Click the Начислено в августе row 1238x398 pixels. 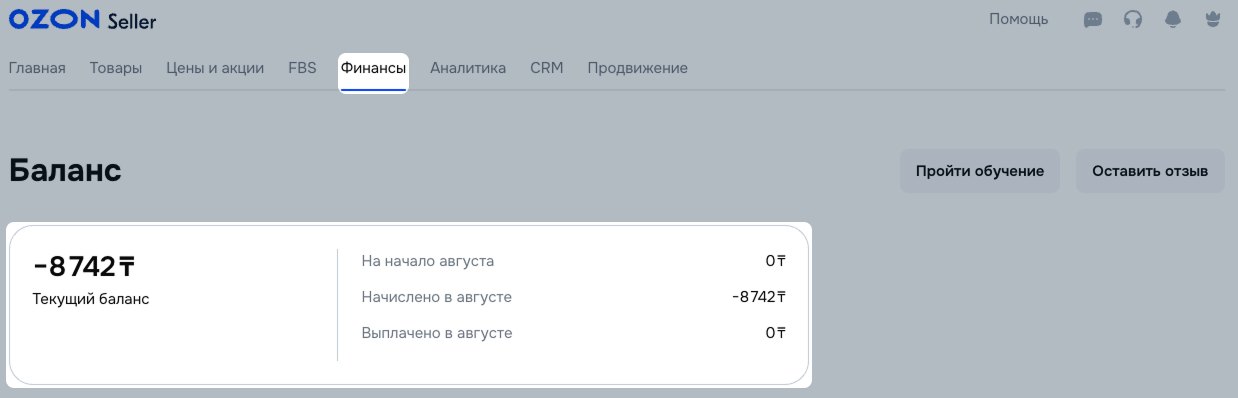574,297
